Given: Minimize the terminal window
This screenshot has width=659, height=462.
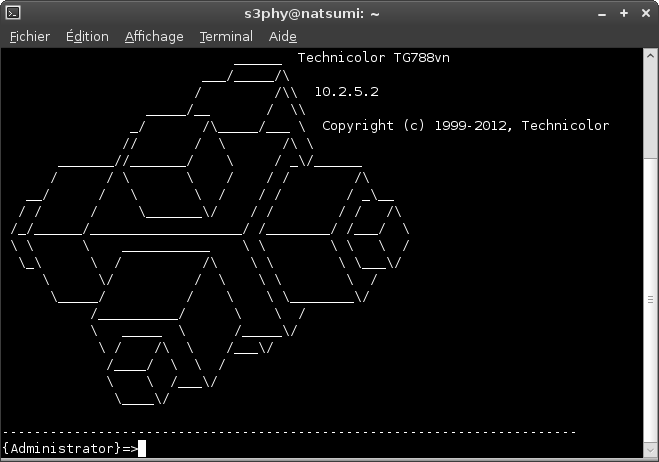Looking at the screenshot, I should (x=602, y=14).
